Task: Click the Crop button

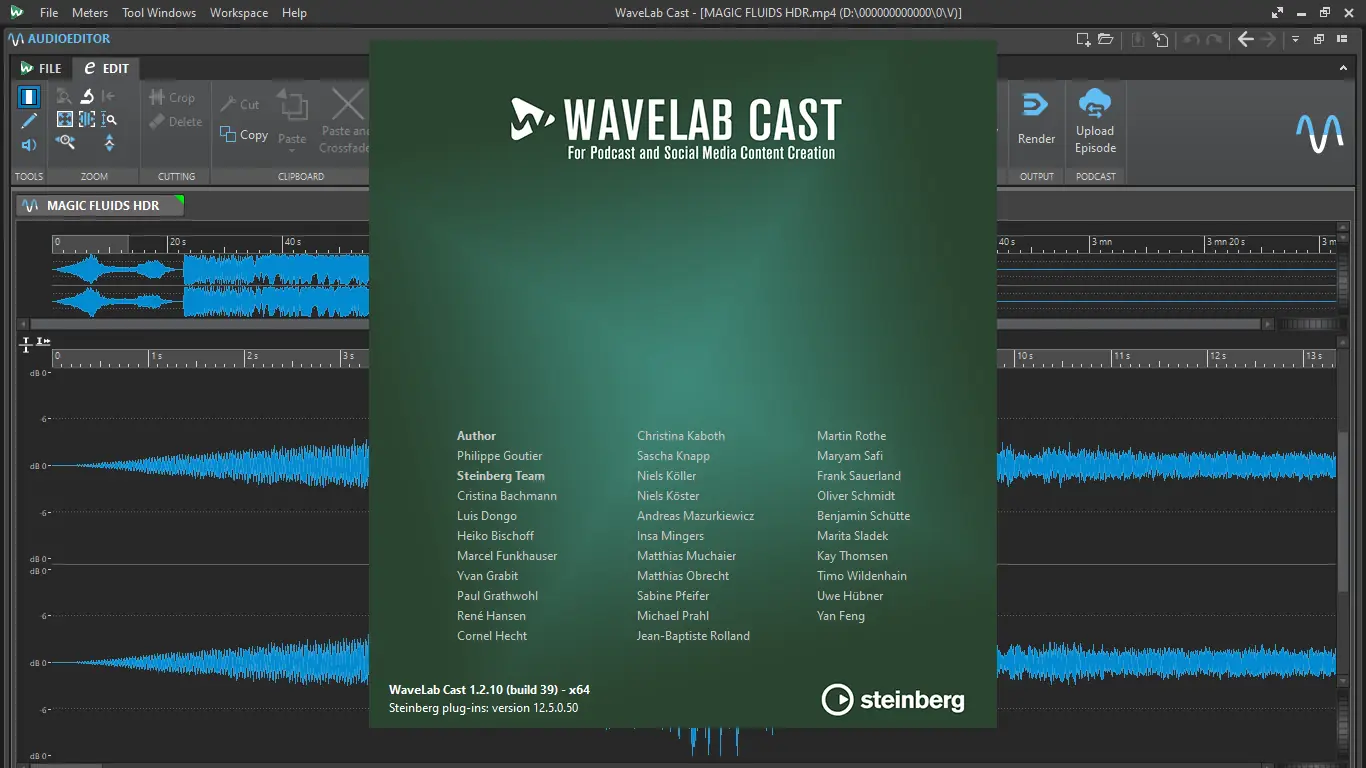Action: tap(172, 97)
